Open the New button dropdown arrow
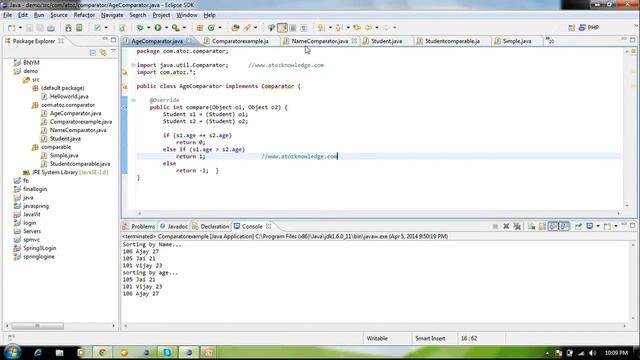Screen dimensions: 640x360 tap(20, 28)
